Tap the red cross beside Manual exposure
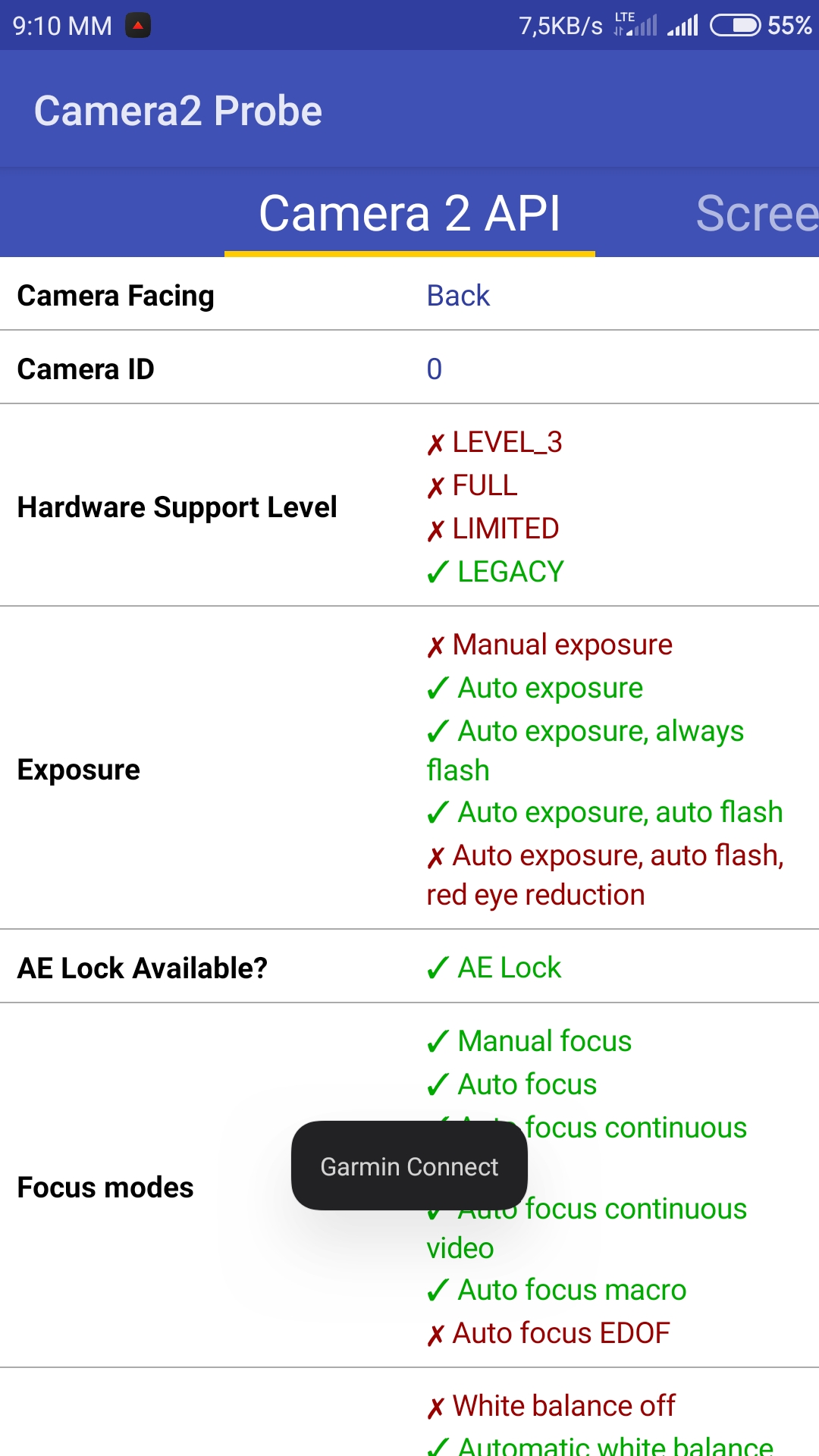Screen dimensions: 819x1456 pos(435,646)
